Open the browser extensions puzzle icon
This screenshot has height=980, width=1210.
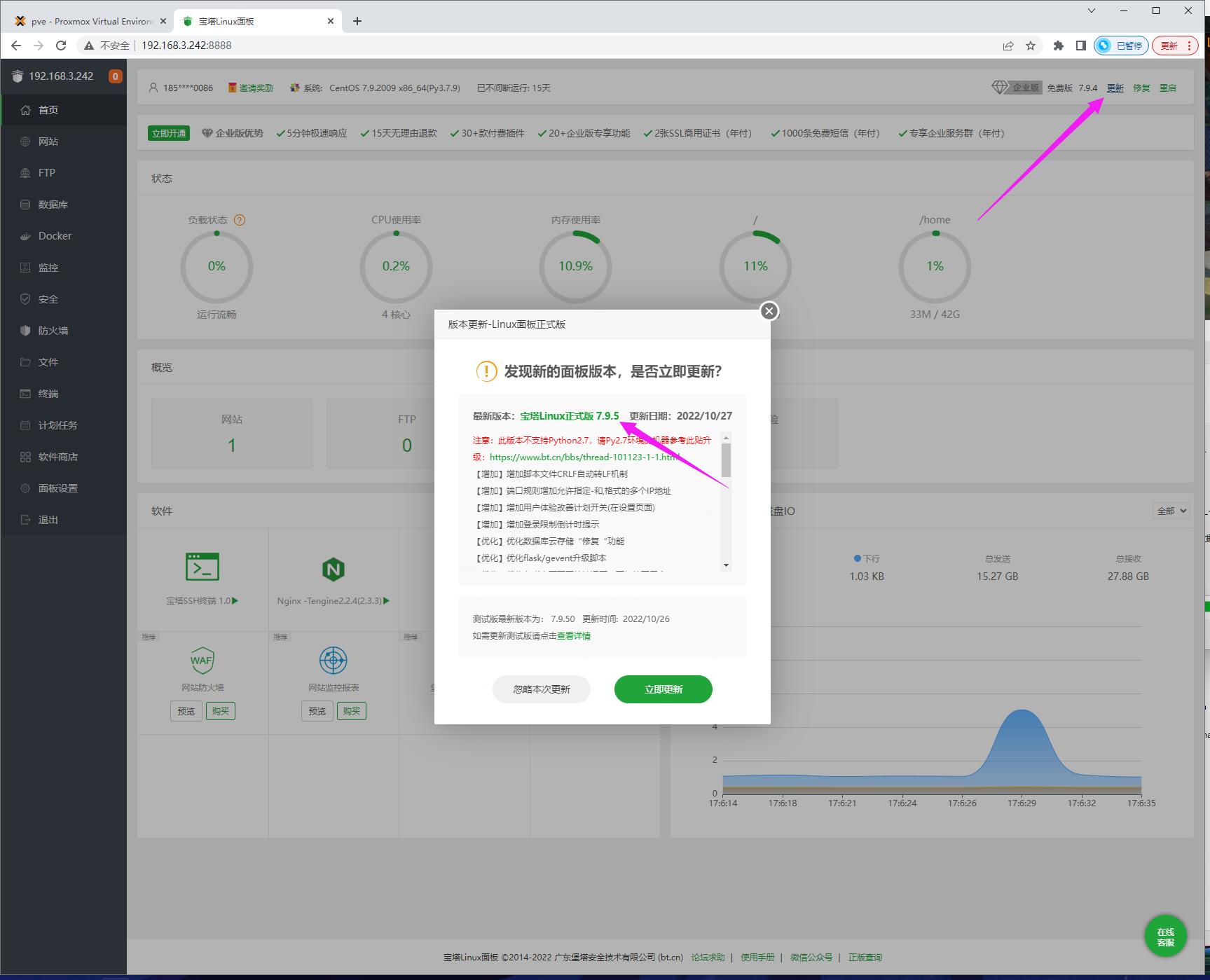pos(1059,46)
